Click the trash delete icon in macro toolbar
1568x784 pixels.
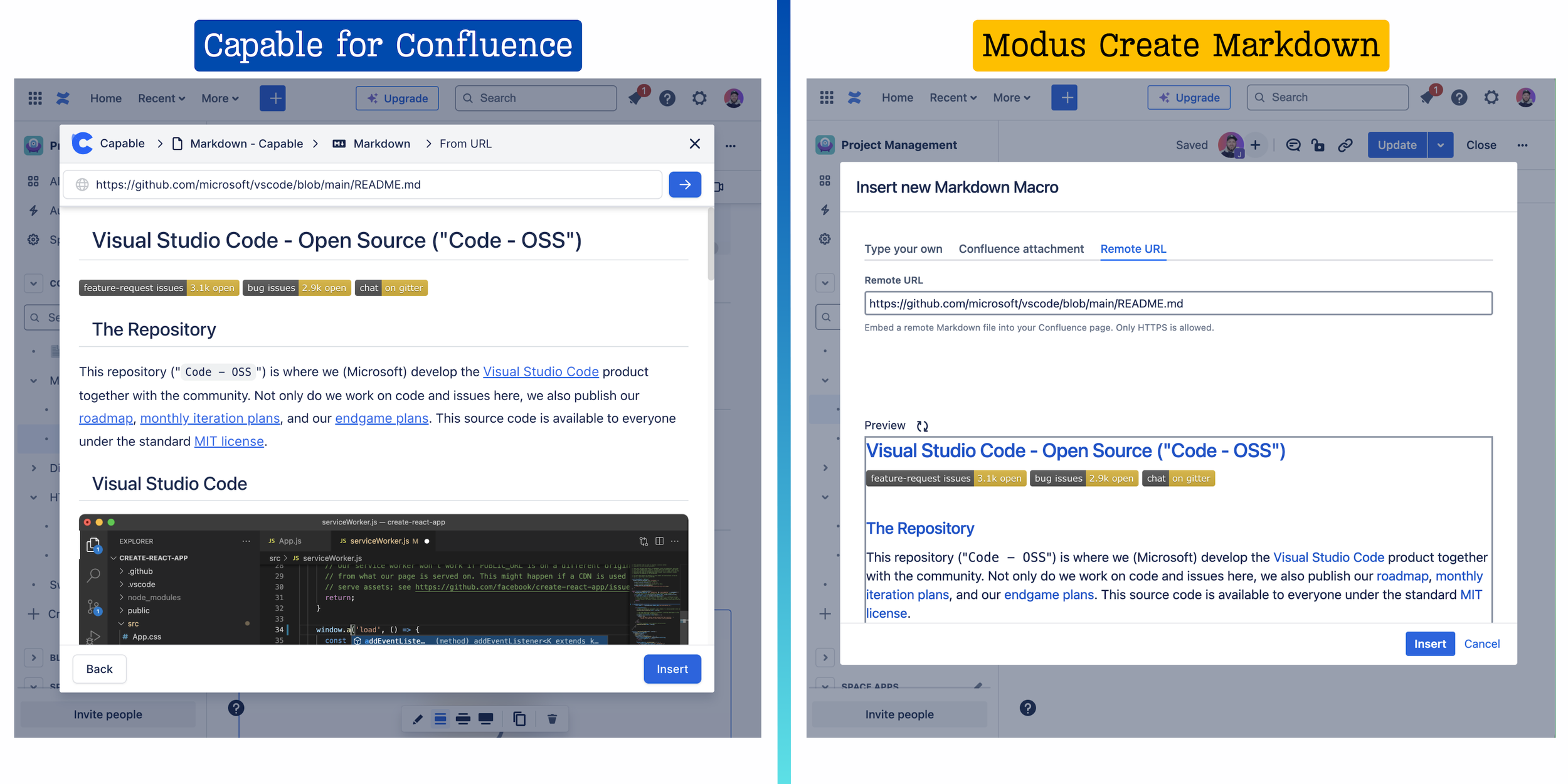coord(552,719)
